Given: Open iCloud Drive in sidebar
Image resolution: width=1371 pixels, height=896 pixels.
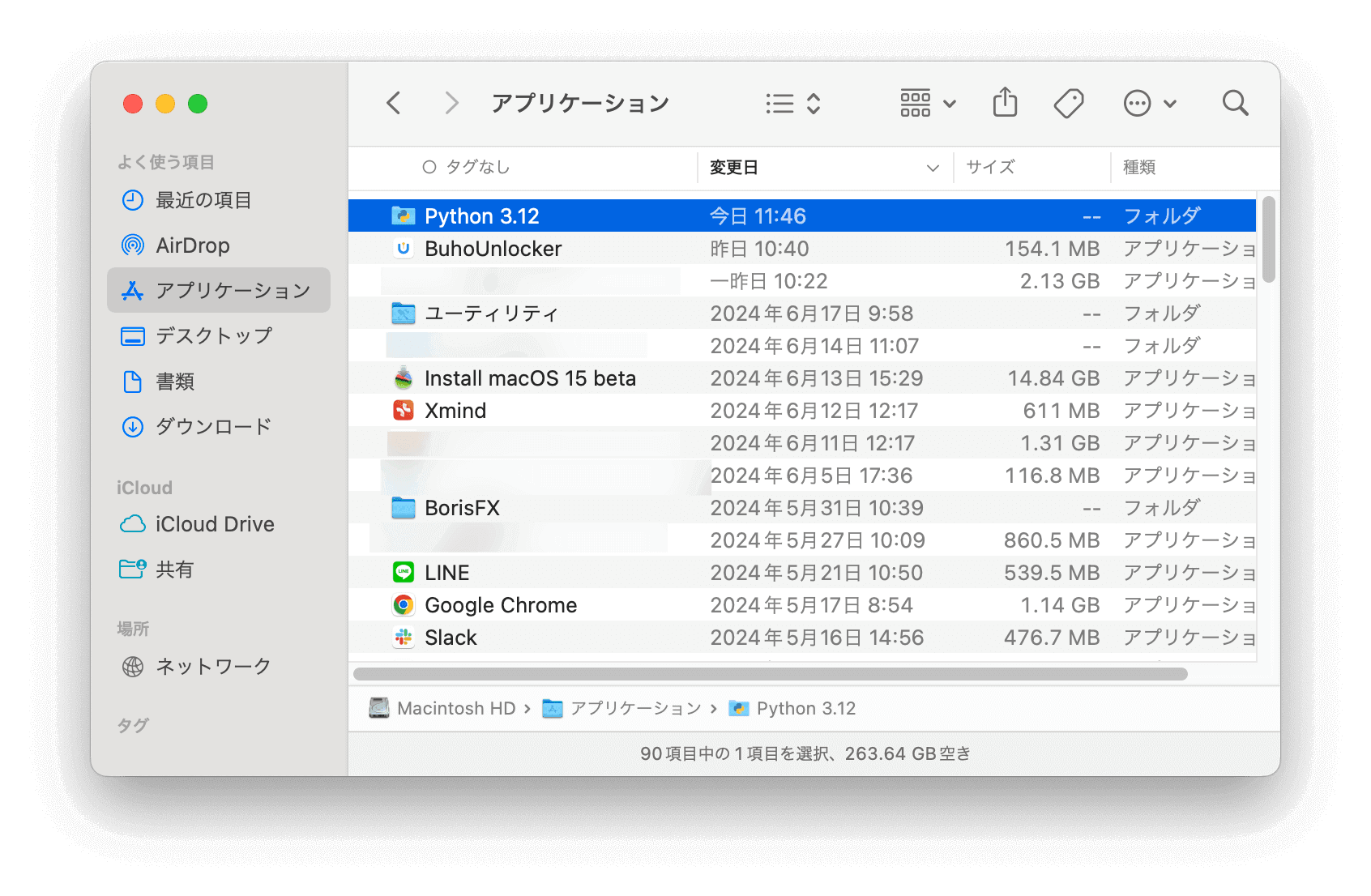Looking at the screenshot, I should 219,524.
